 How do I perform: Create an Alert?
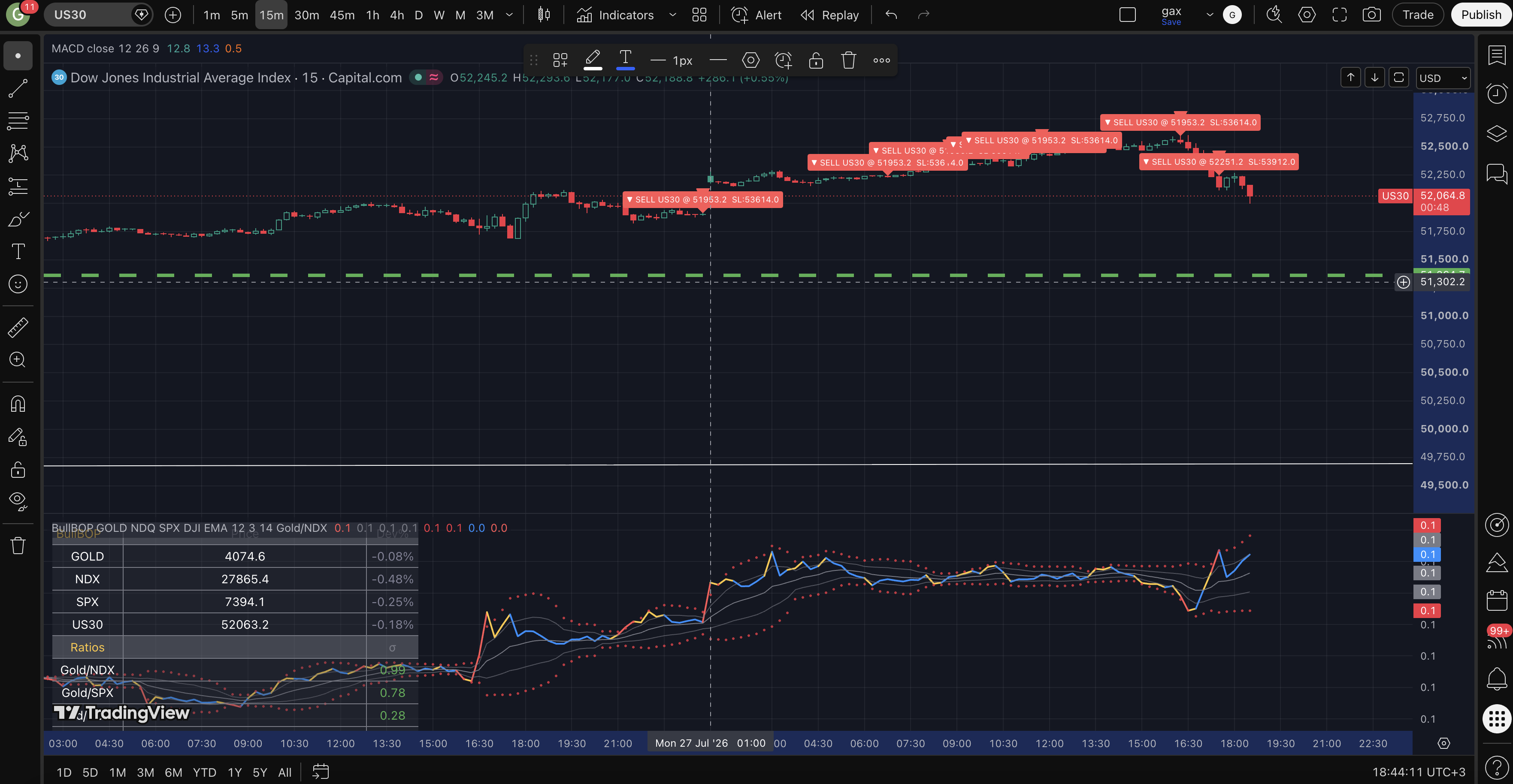(x=756, y=15)
